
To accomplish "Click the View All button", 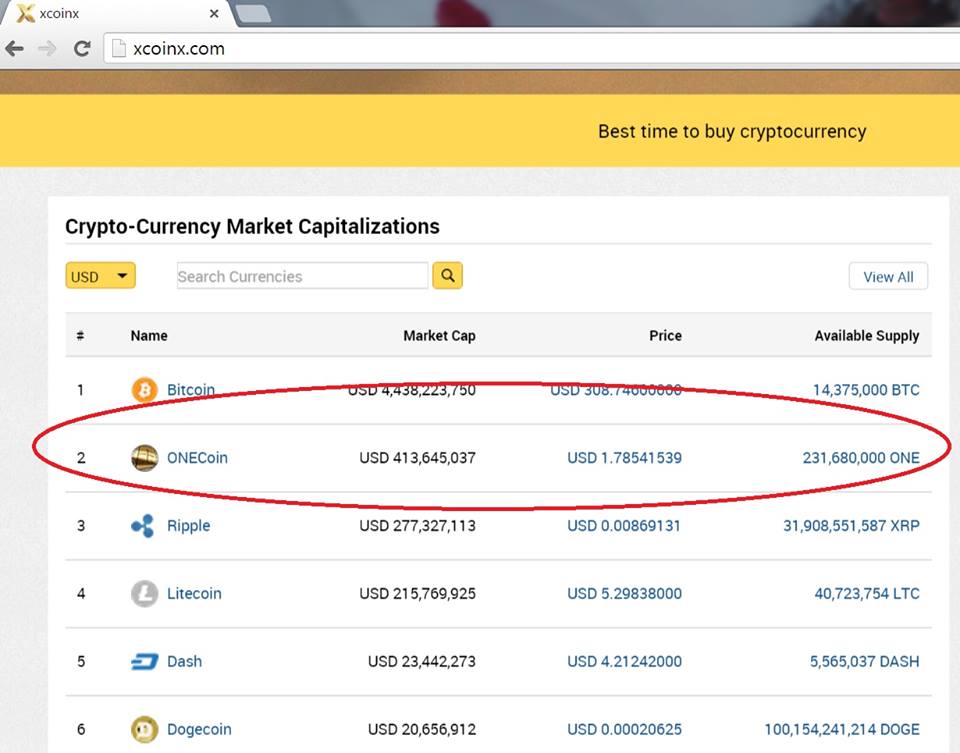I will point(888,277).
